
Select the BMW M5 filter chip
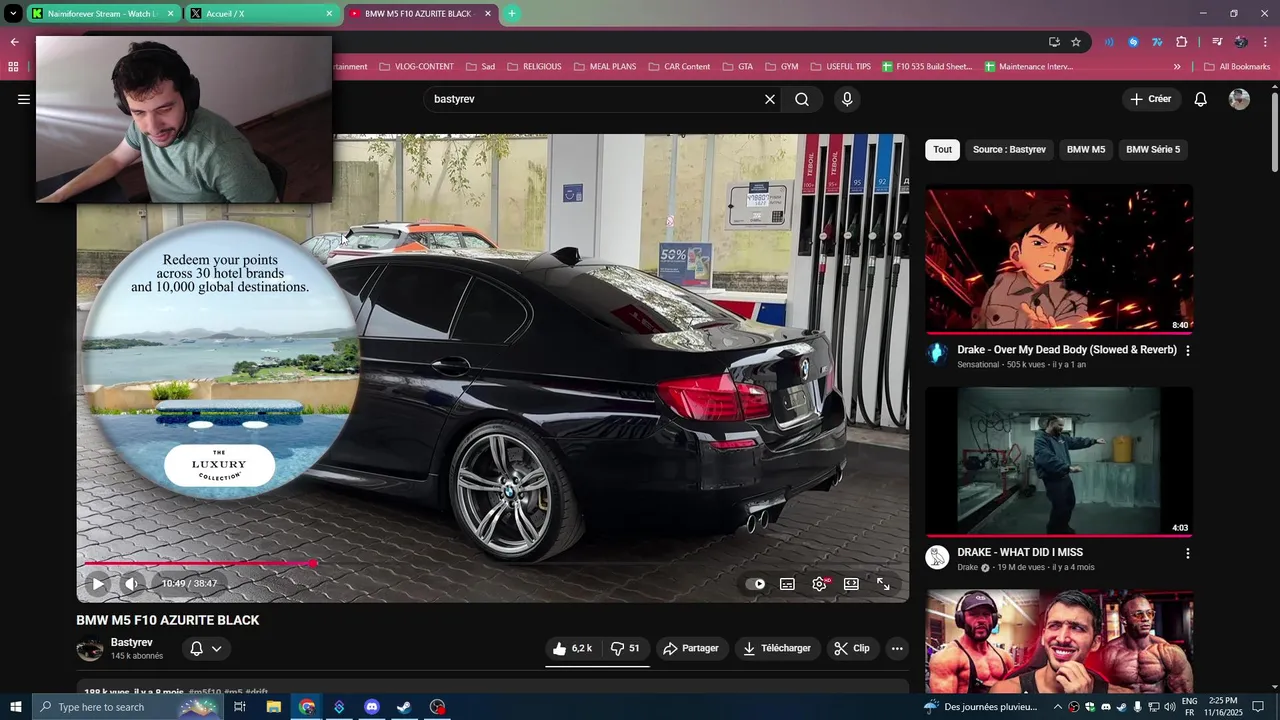tap(1086, 150)
